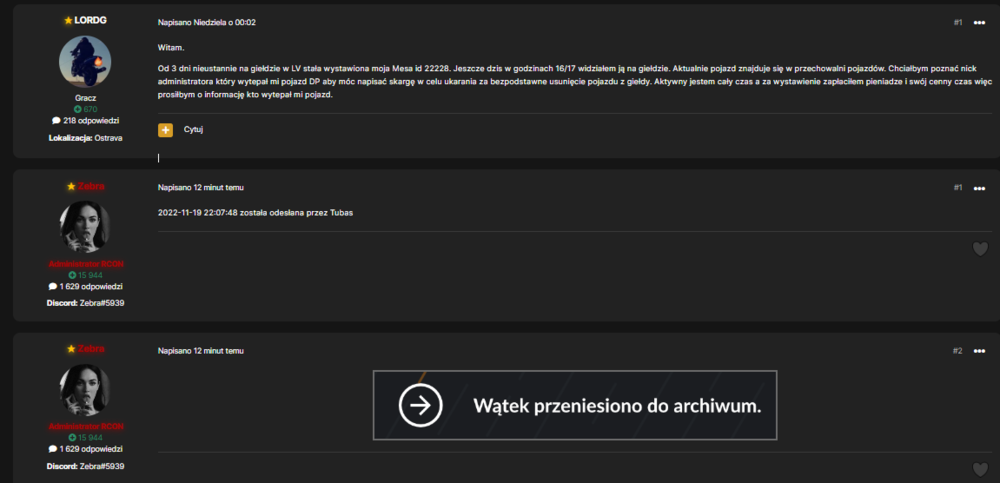Click 'Administrator RCON' label in post #2
Viewport: 1000px width, 483px height.
[x=85, y=426]
